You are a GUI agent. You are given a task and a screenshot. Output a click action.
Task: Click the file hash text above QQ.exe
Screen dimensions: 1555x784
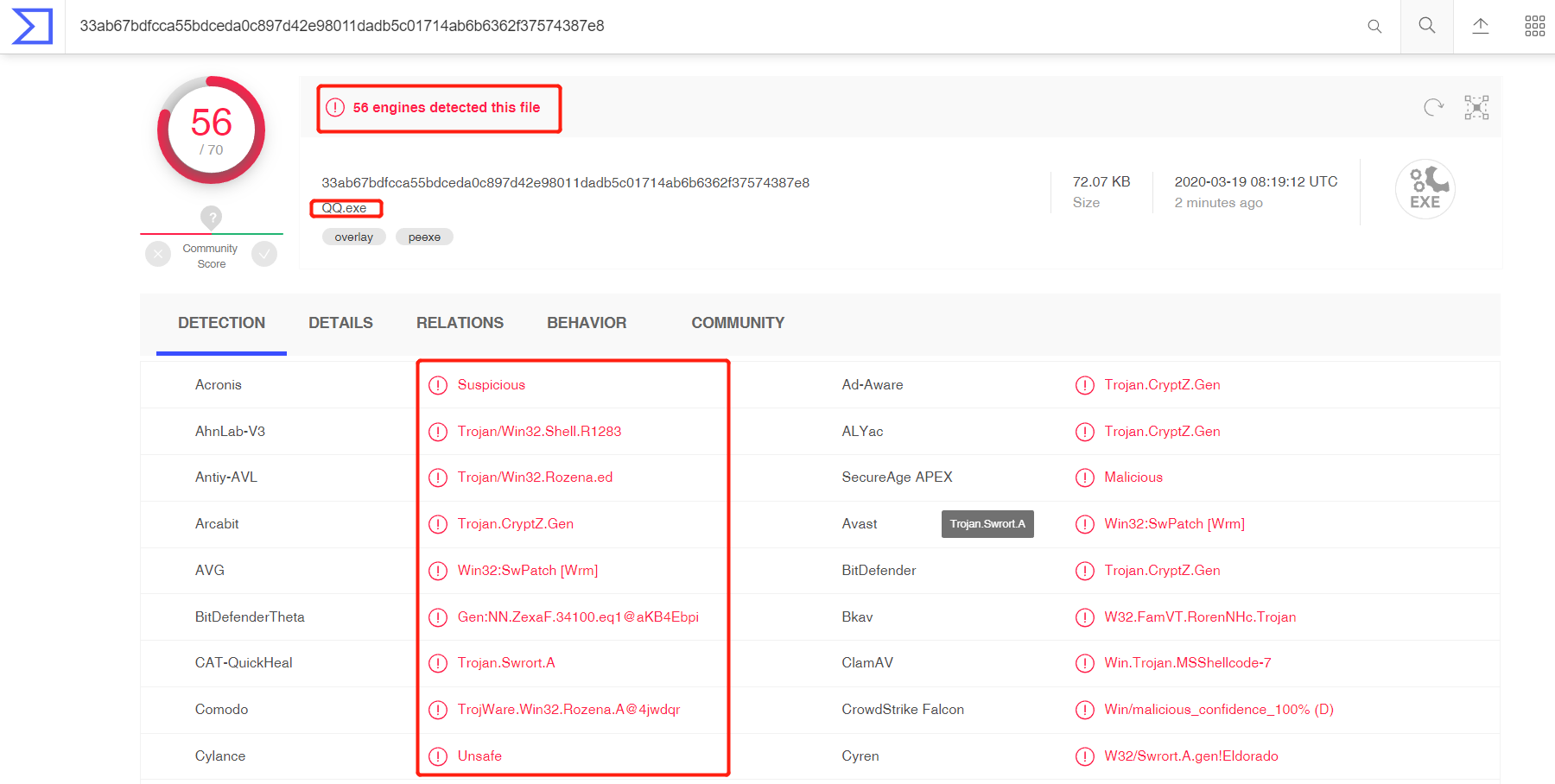[566, 183]
